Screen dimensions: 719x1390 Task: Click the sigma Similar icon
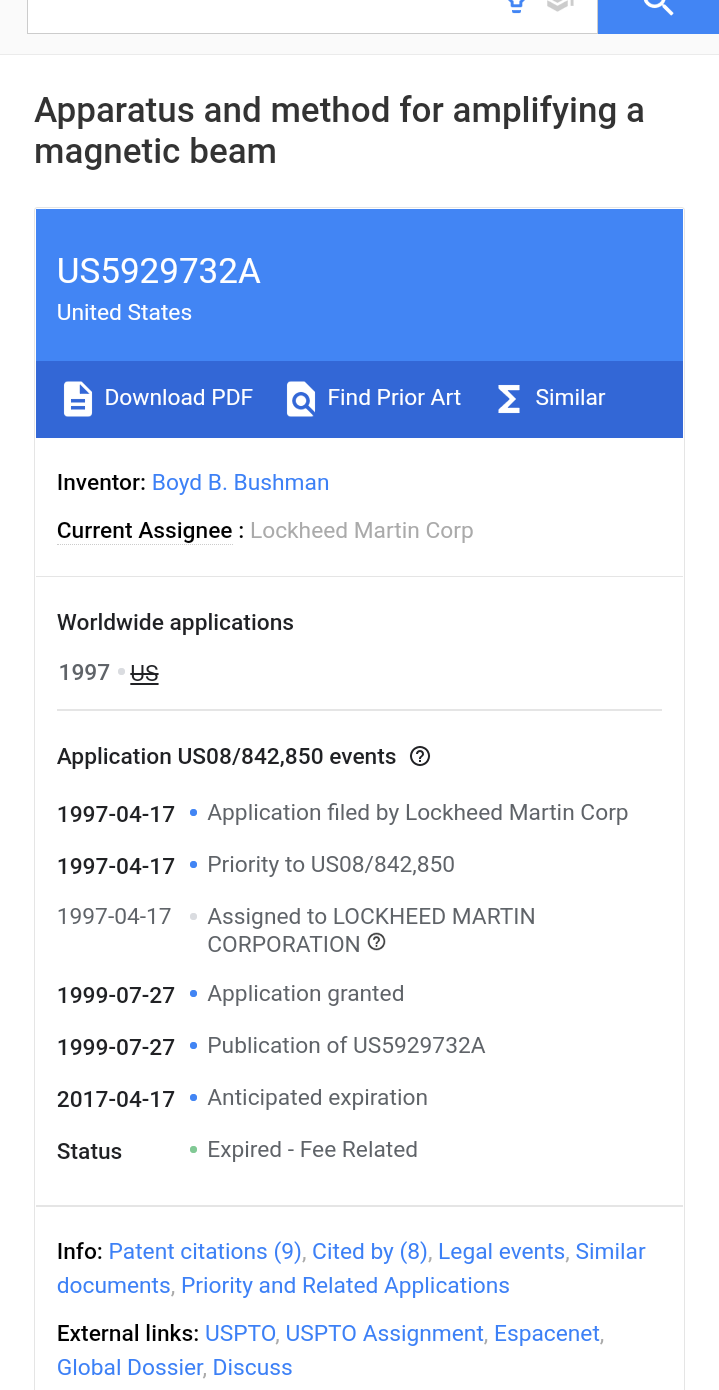coord(509,399)
